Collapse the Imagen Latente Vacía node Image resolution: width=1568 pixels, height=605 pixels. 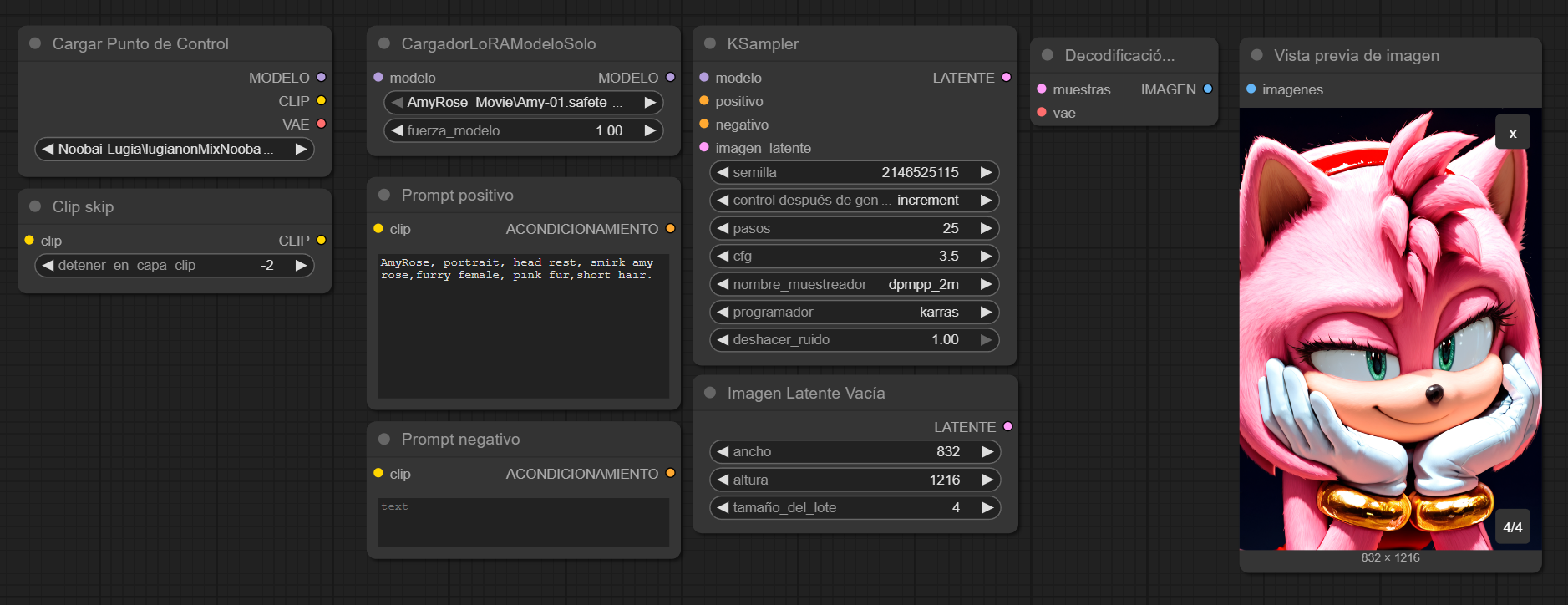pos(710,393)
